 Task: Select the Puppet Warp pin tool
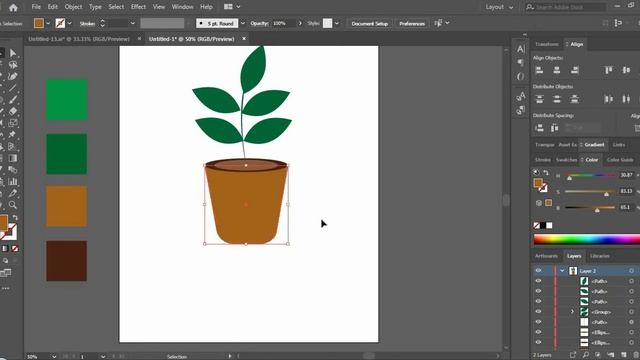click(x=13, y=134)
